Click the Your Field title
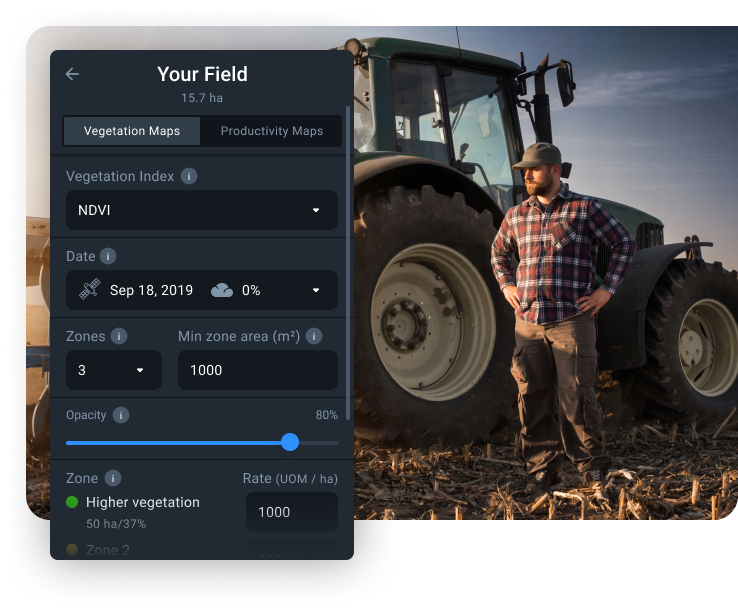The image size is (738, 610). [x=202, y=74]
